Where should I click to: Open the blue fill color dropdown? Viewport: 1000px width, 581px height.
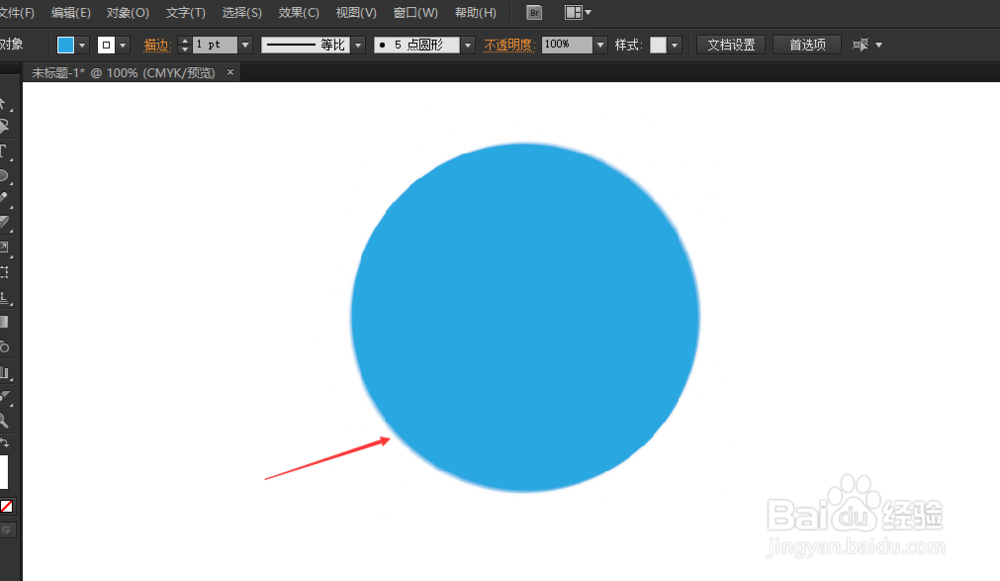click(82, 45)
